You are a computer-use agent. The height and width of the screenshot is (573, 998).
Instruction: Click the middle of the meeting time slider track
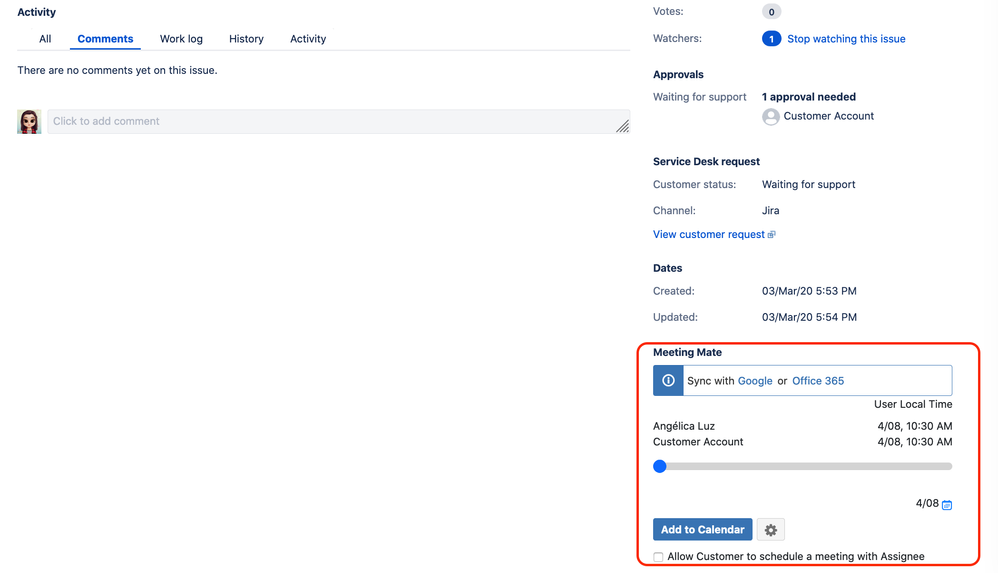(803, 467)
